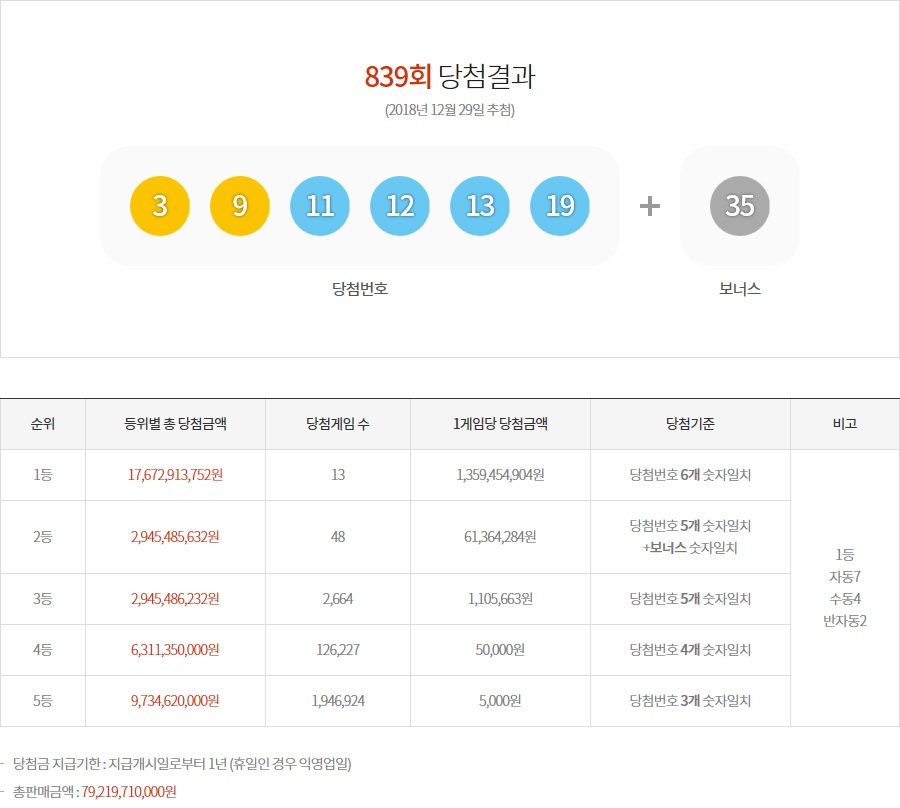Viewport: 900px width, 808px height.
Task: Click the blue ball number 12
Action: (x=400, y=206)
